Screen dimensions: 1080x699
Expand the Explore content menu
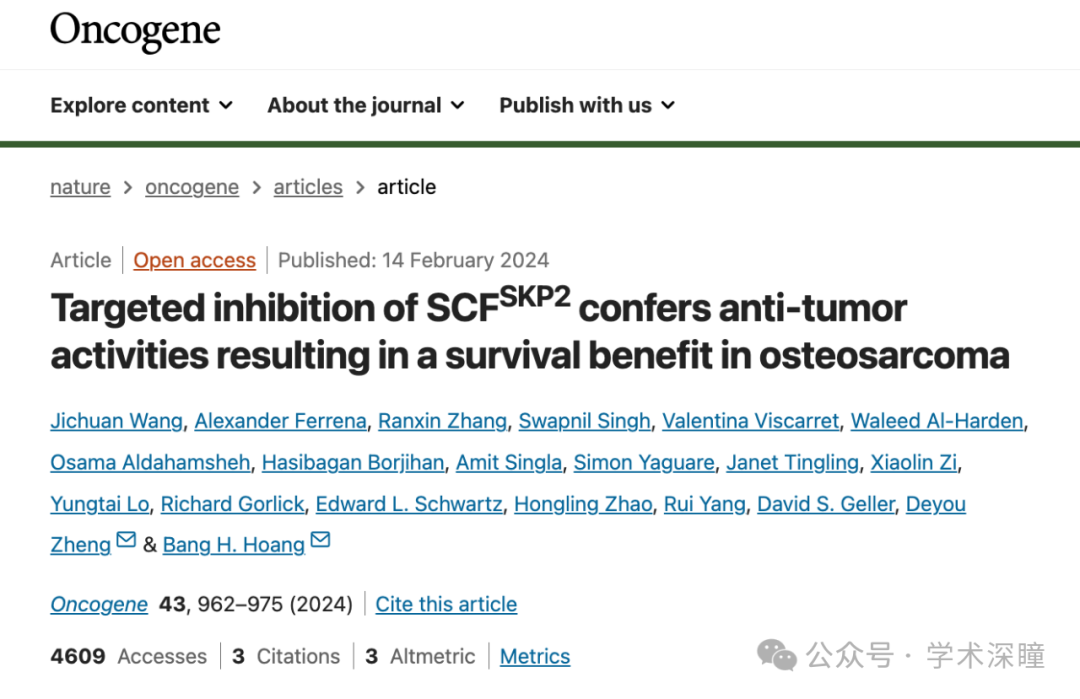coord(141,105)
